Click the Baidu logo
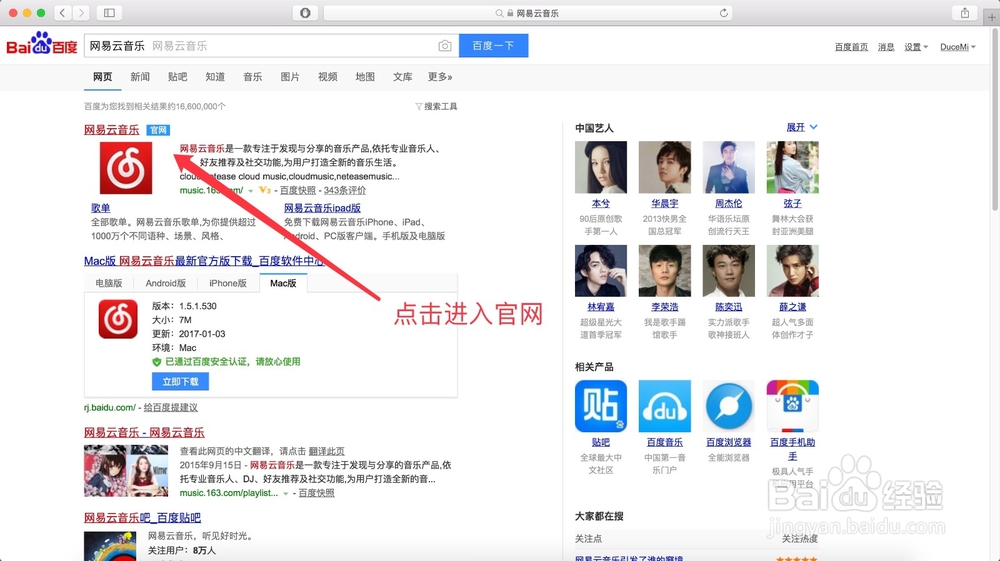 [x=41, y=44]
